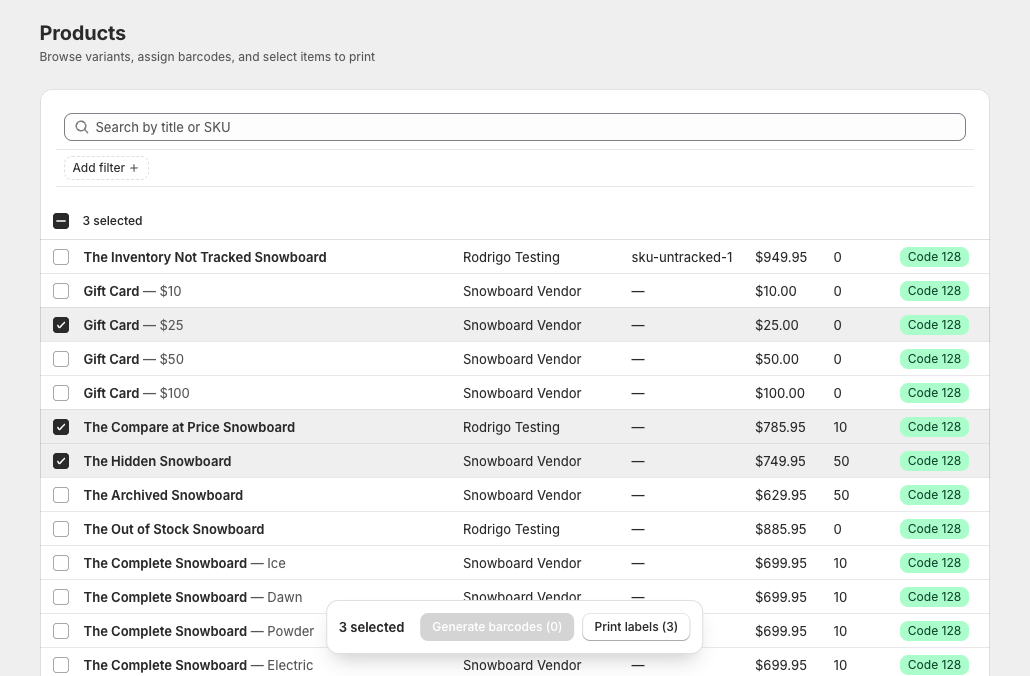Click the plus icon on Add filter

coord(134,168)
